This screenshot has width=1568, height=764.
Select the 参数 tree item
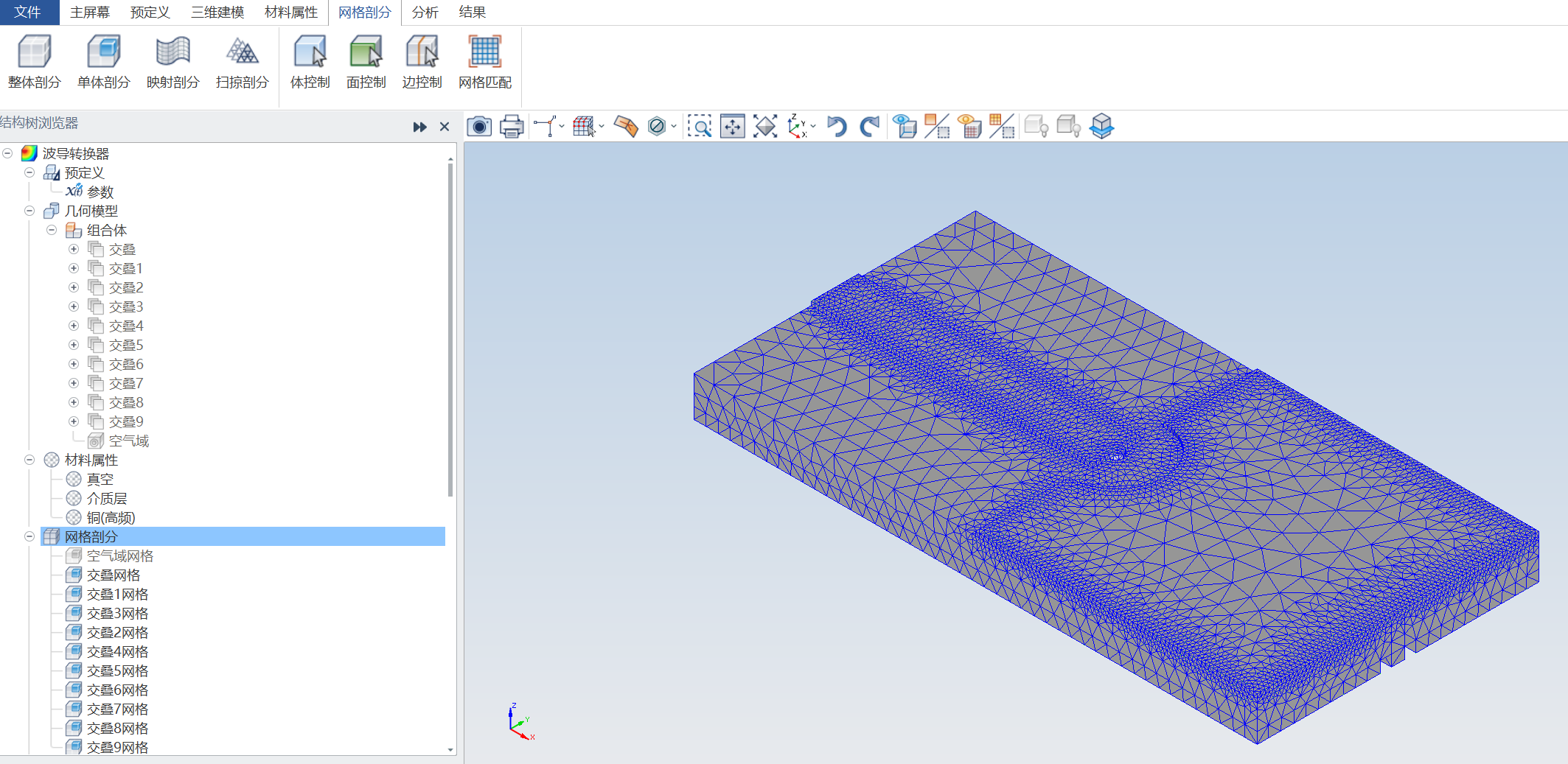(x=100, y=192)
